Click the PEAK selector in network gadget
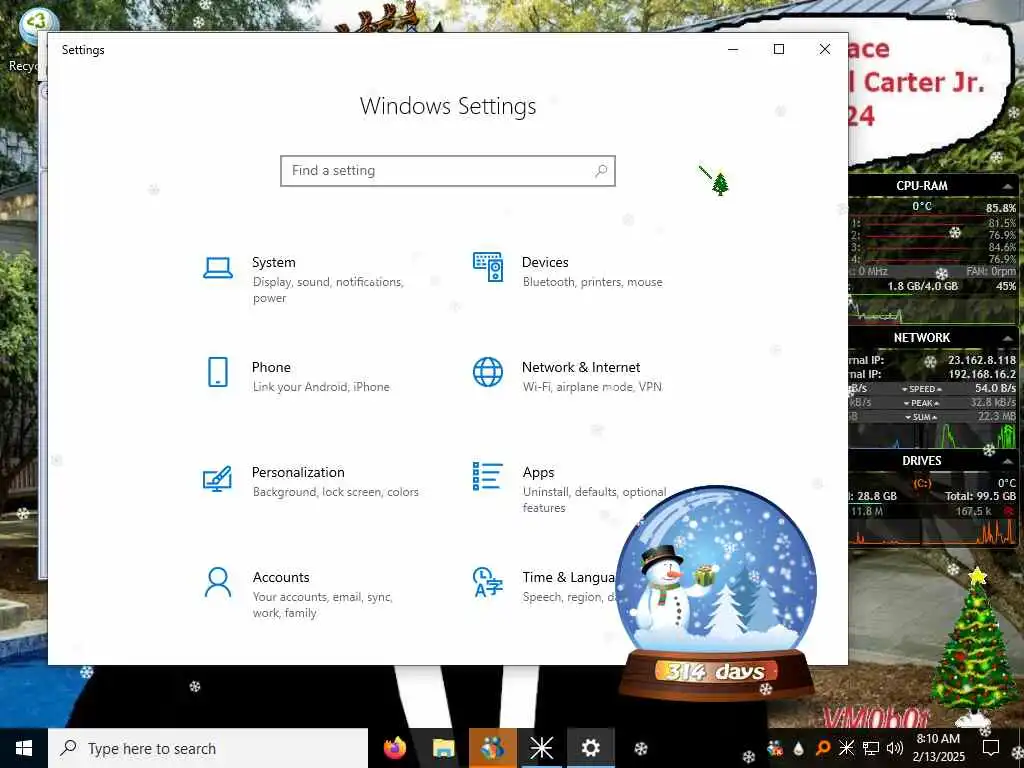The height and width of the screenshot is (768, 1024). [x=921, y=403]
